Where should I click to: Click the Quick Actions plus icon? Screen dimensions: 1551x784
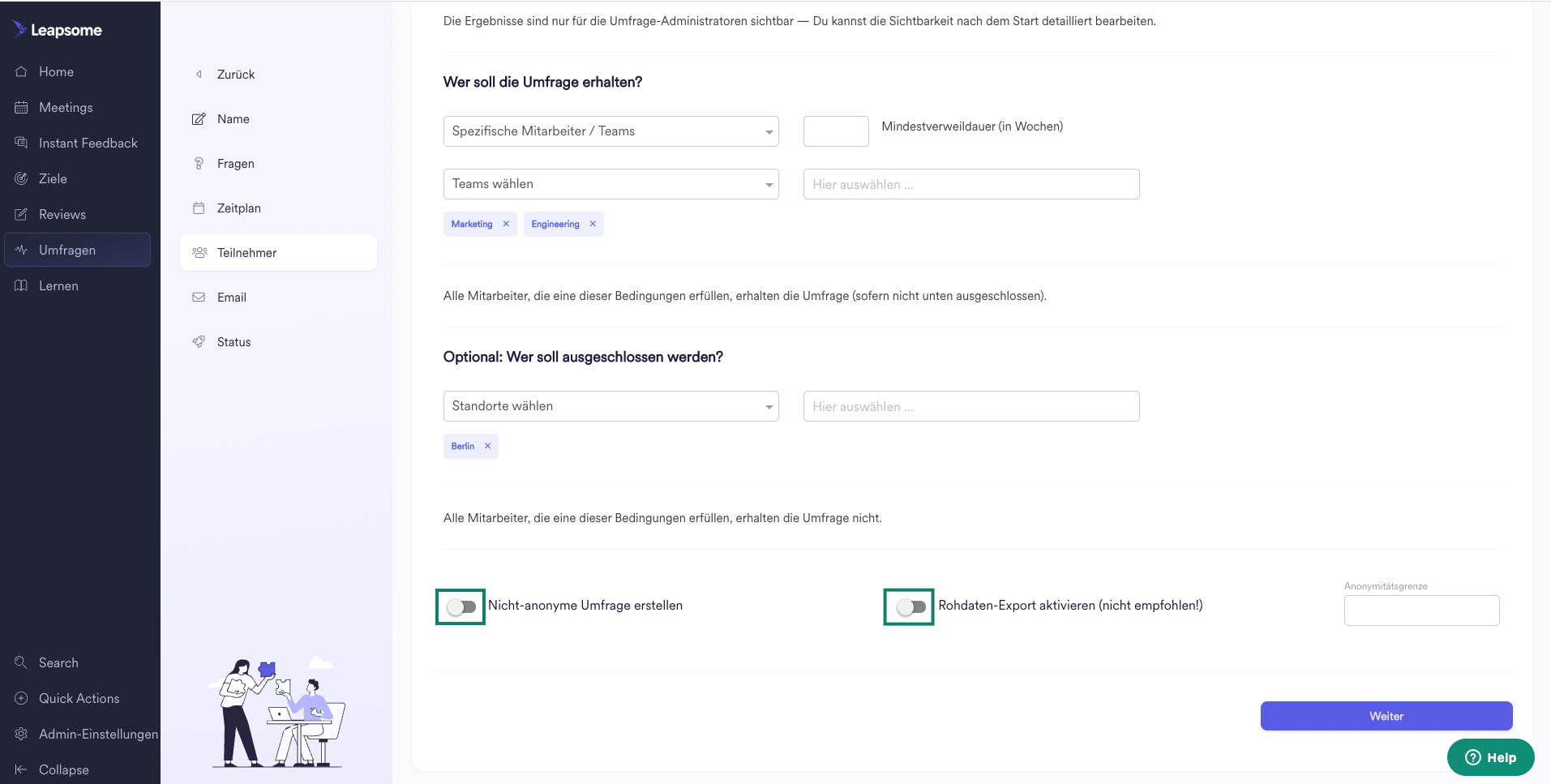pyautogui.click(x=21, y=698)
